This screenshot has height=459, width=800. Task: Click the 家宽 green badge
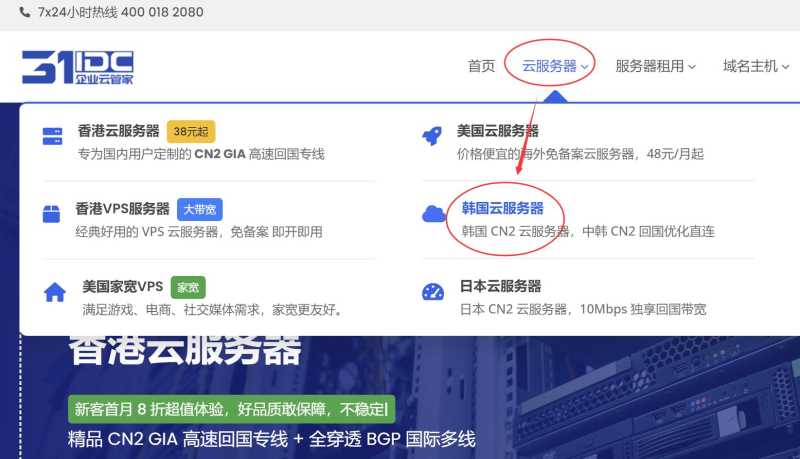188,287
